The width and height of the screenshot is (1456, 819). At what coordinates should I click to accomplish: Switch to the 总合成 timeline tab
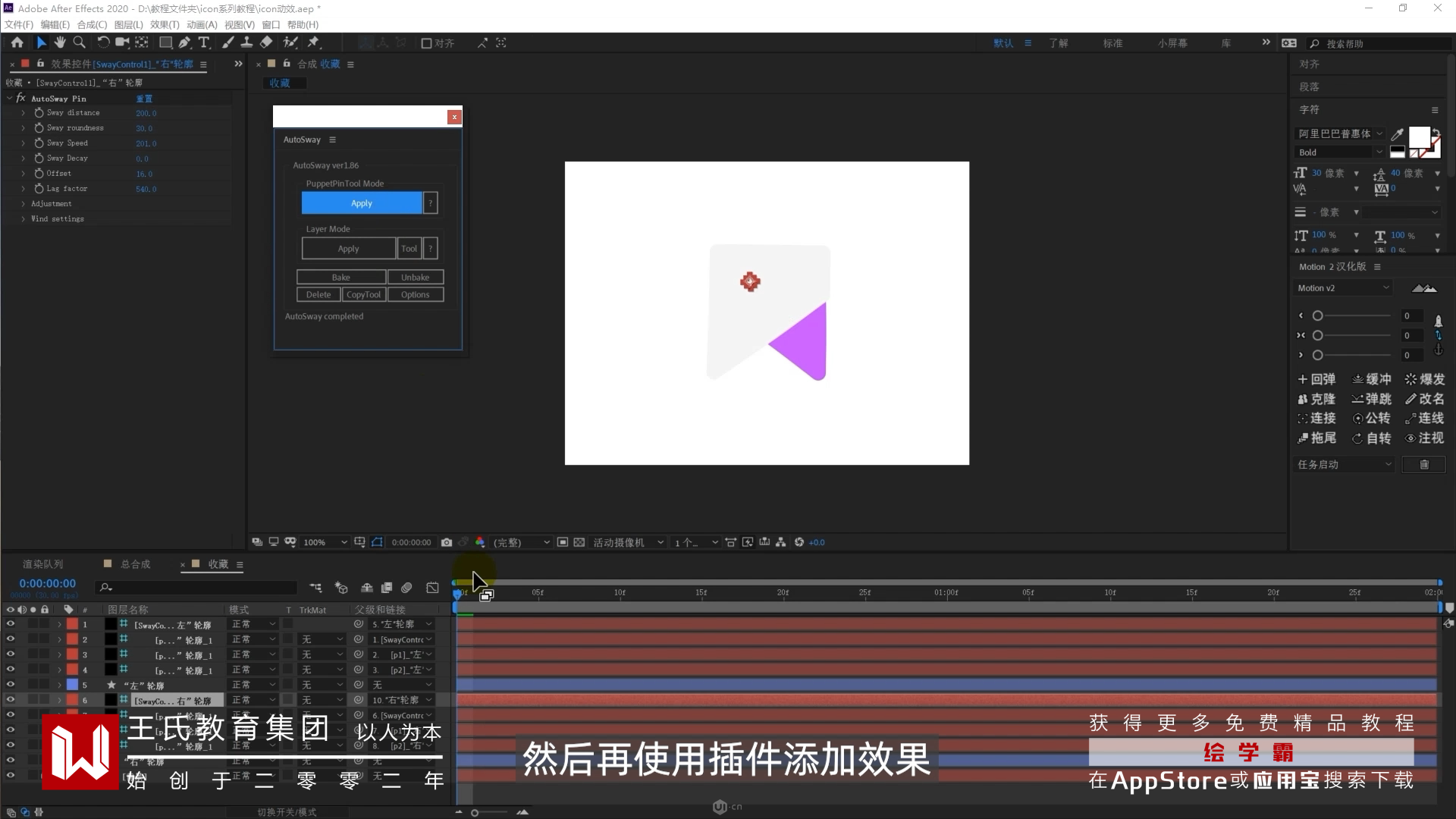pos(135,564)
